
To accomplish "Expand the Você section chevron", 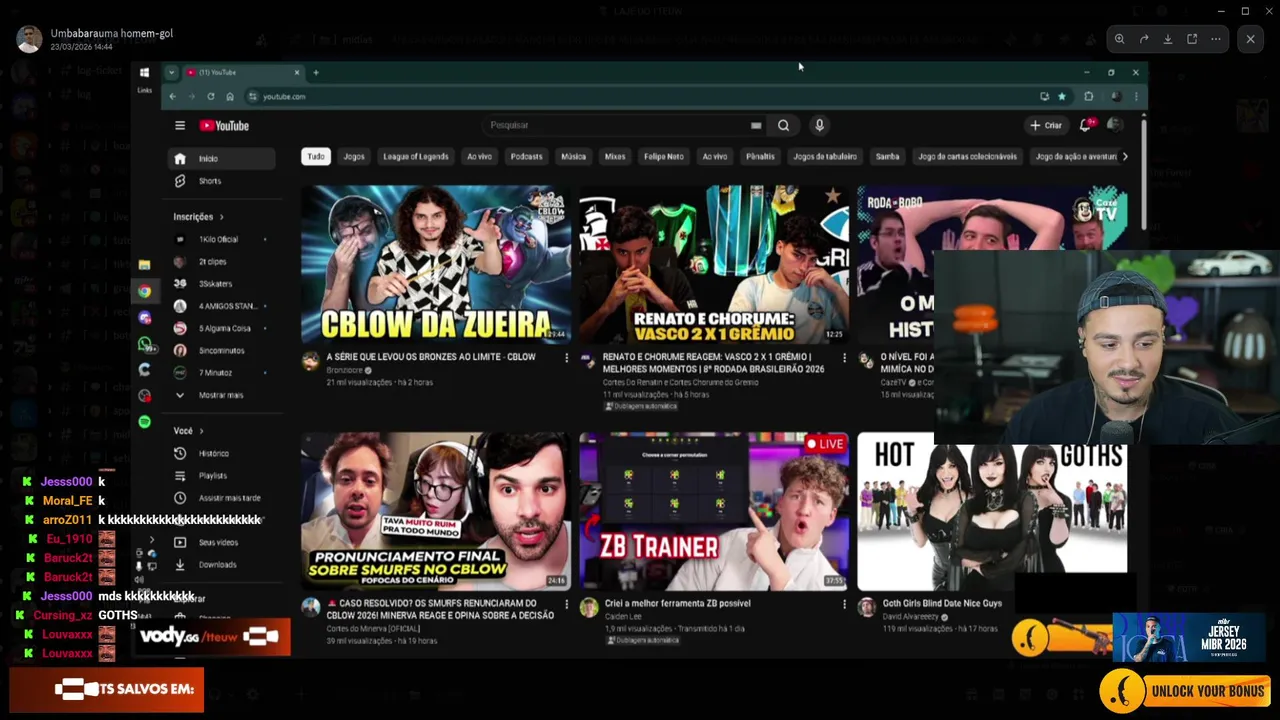I will coord(201,431).
